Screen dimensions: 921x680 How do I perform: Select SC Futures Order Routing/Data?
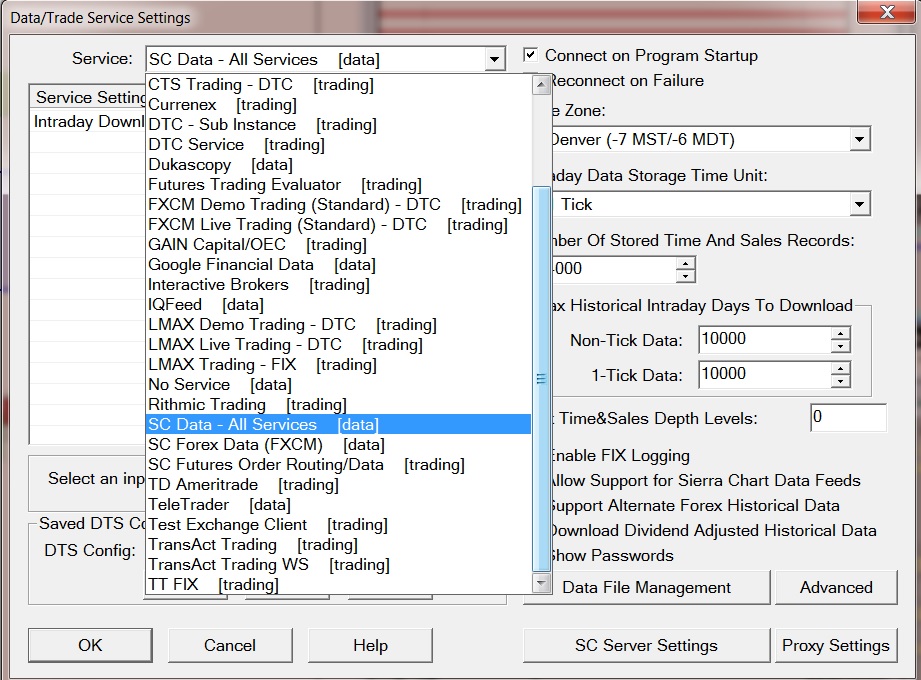(x=338, y=464)
